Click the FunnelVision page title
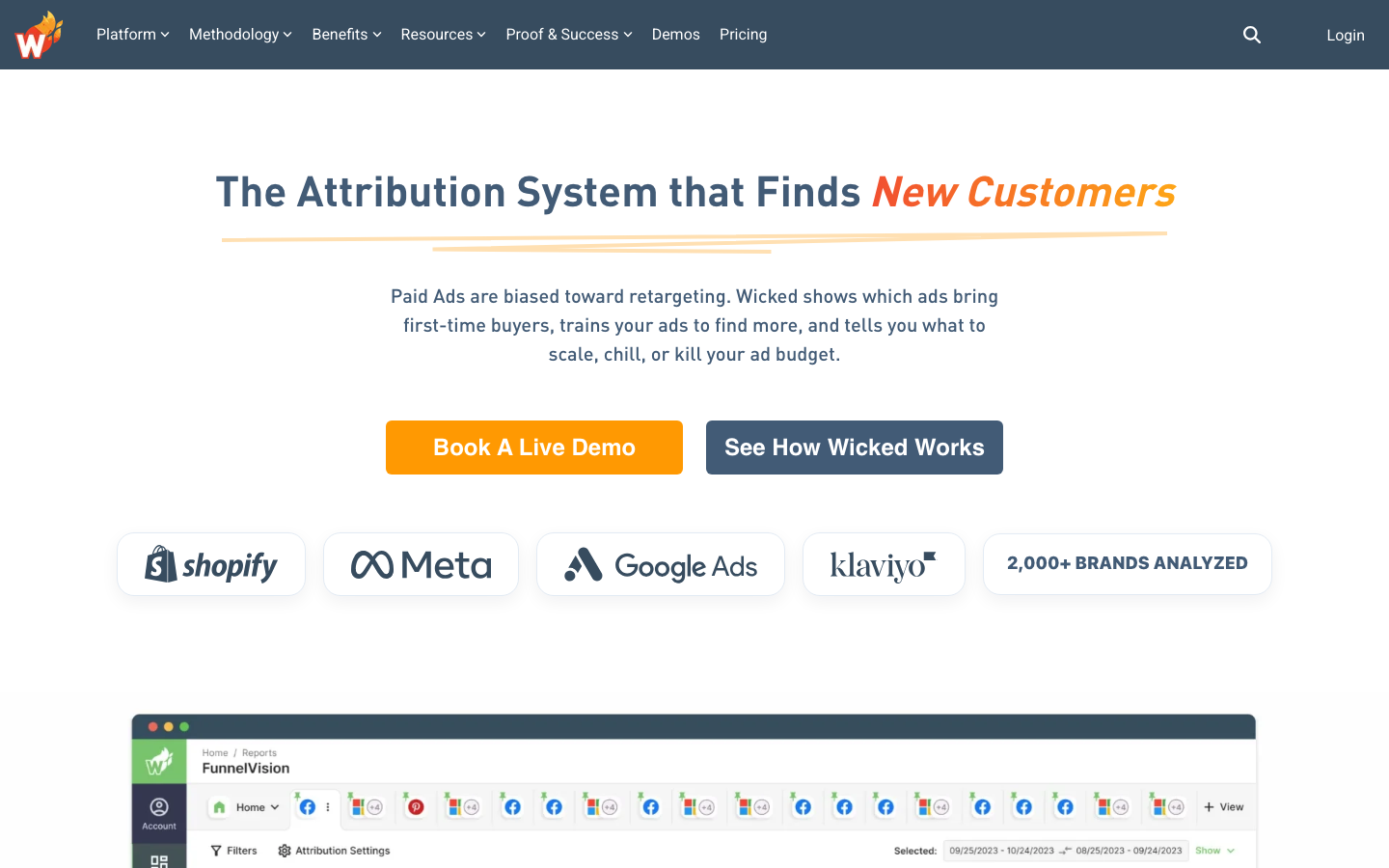This screenshot has height=868, width=1389. 246,769
